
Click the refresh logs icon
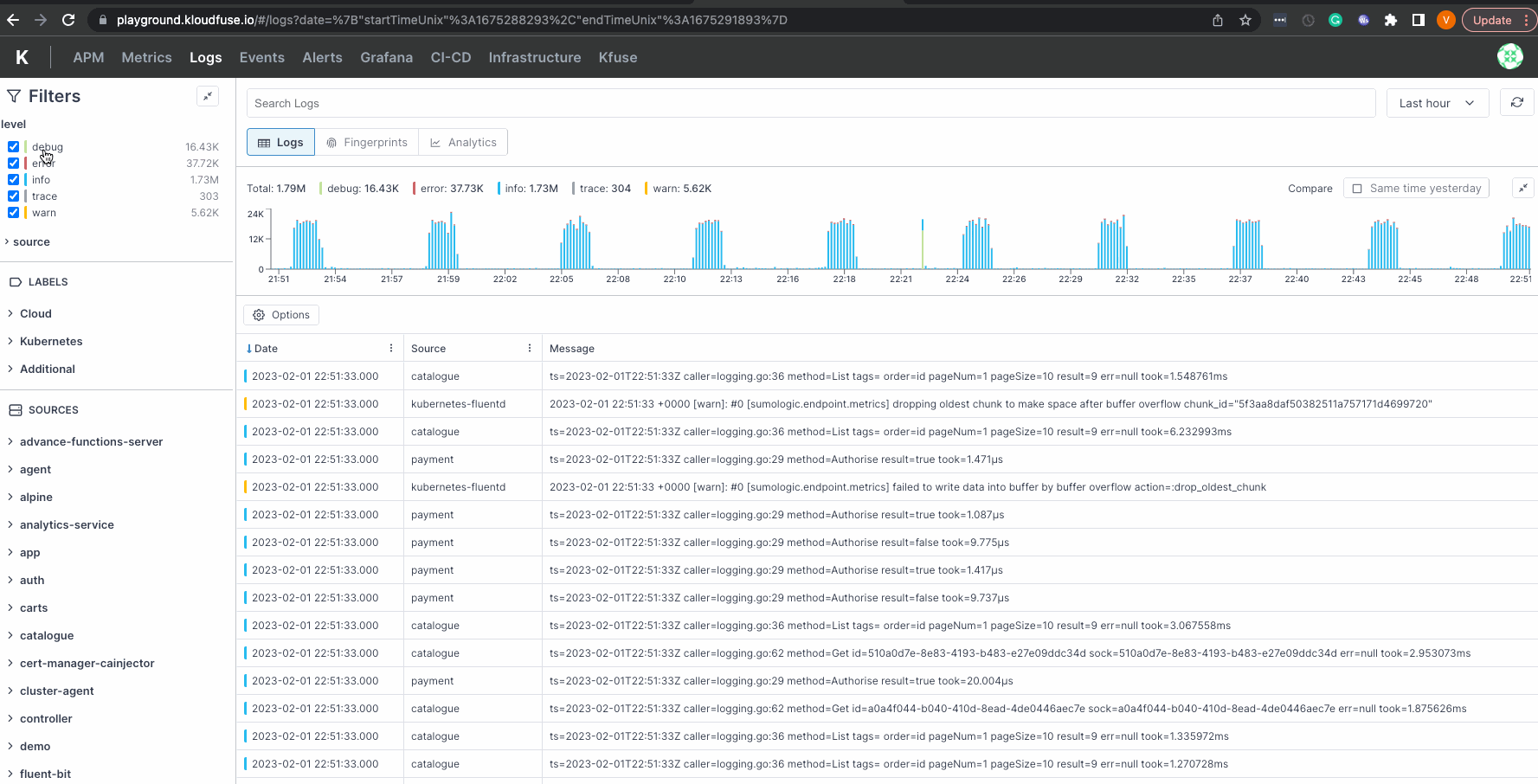(1516, 103)
